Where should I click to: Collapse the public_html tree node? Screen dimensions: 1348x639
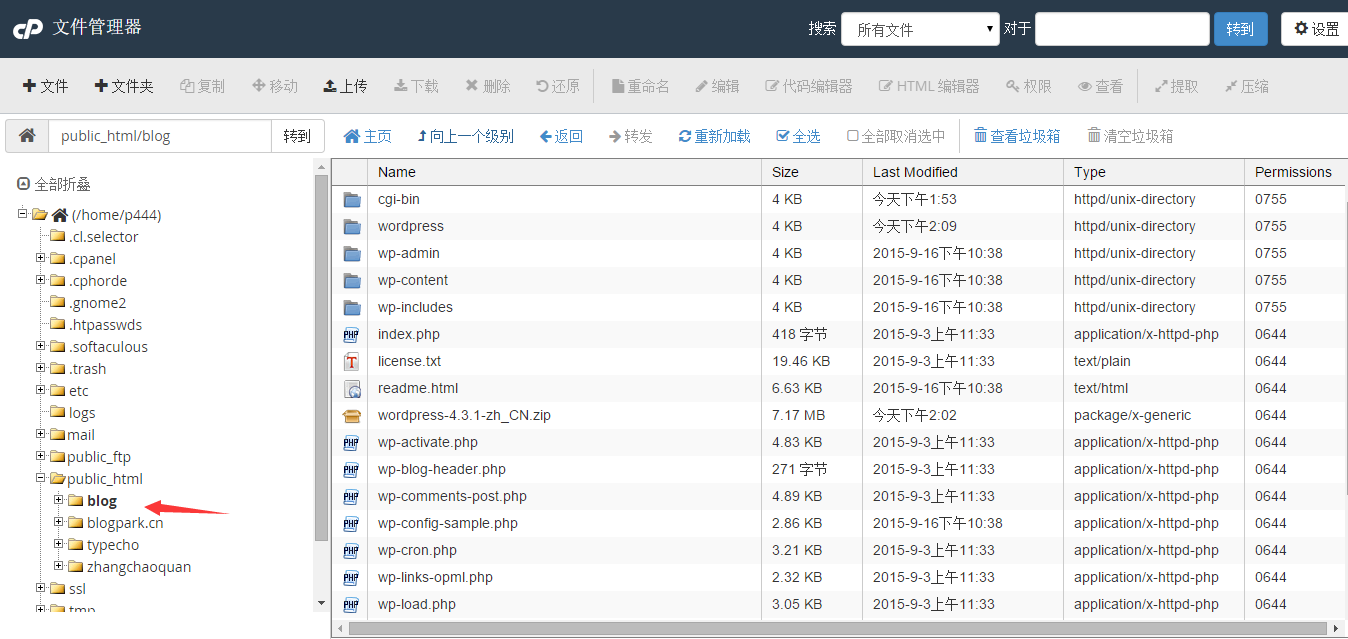(41, 478)
